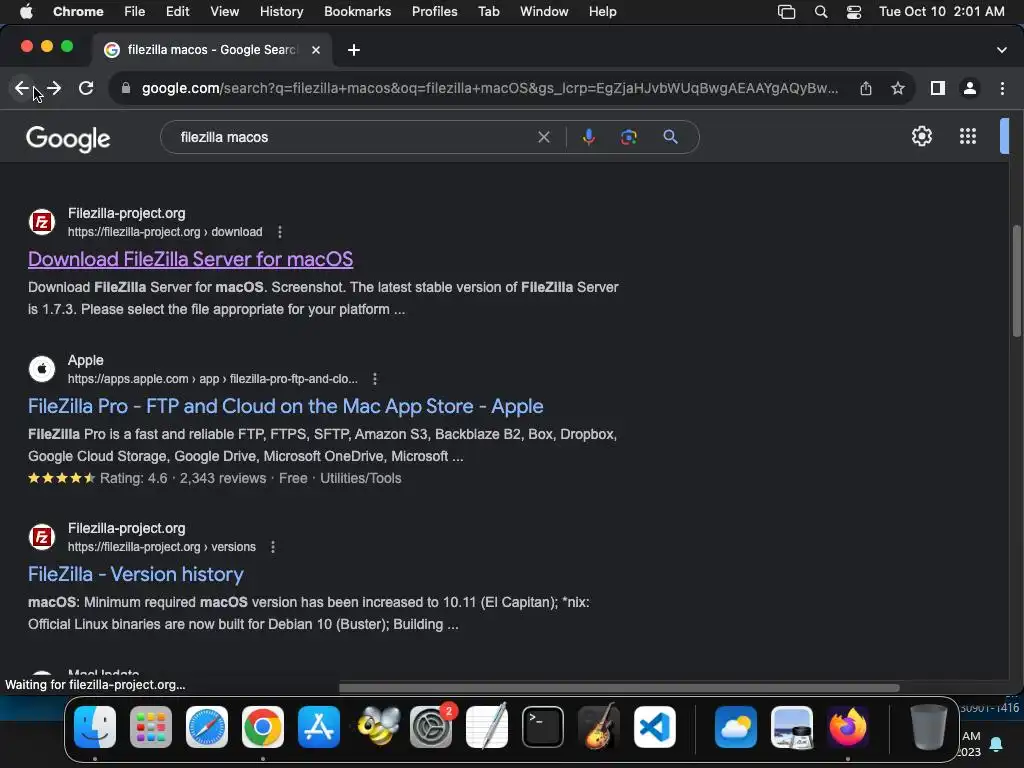Open Launchpad from the Dock
1024x768 pixels.
[151, 727]
